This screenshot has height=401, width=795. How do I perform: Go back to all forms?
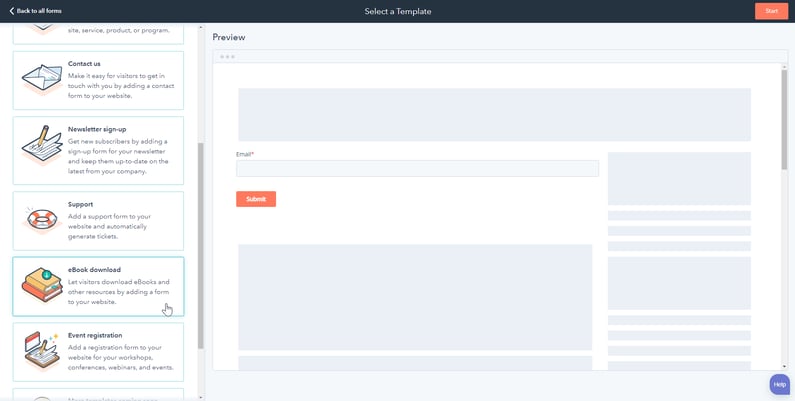click(35, 11)
